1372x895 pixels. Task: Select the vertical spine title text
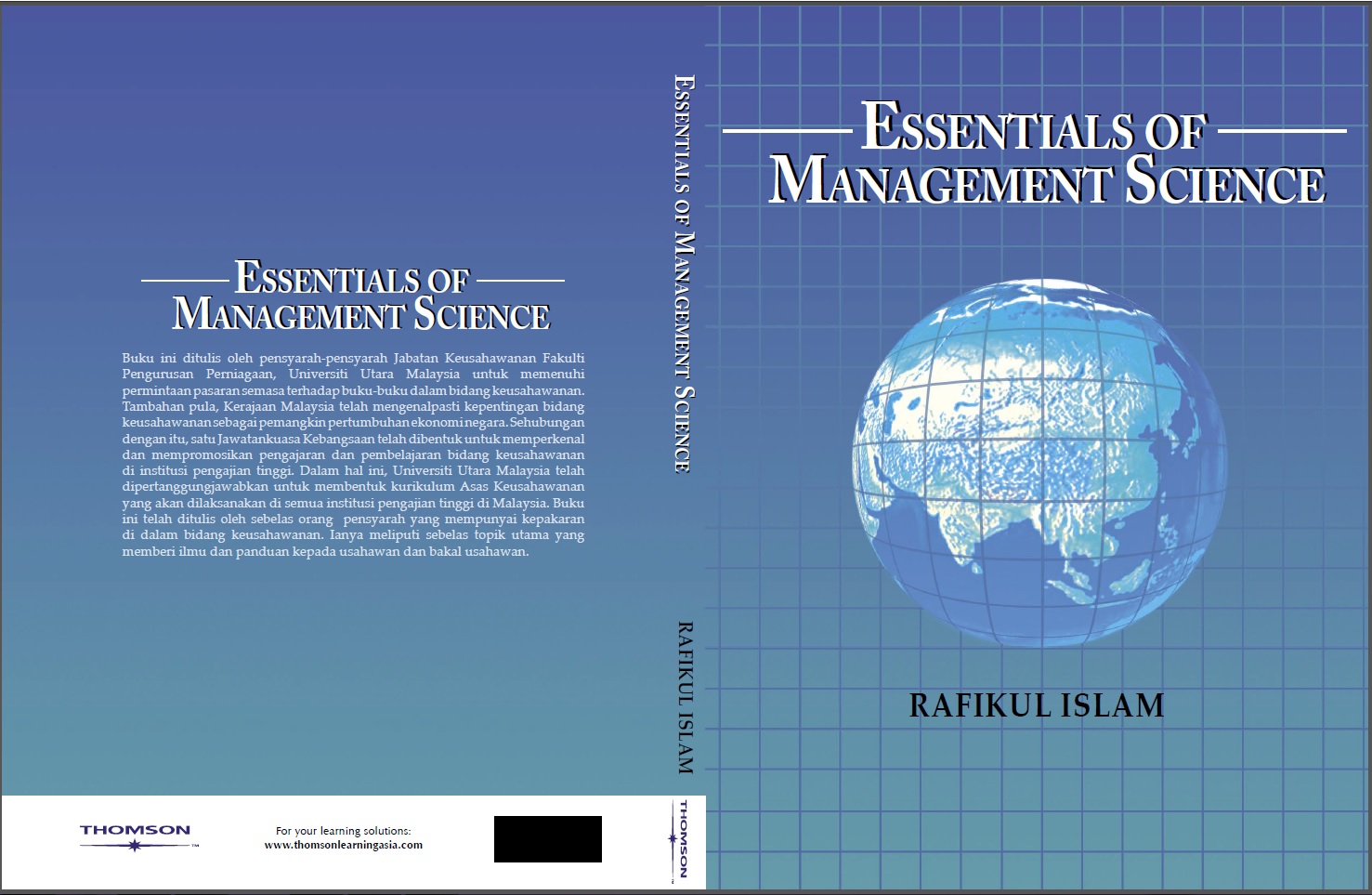[x=683, y=273]
